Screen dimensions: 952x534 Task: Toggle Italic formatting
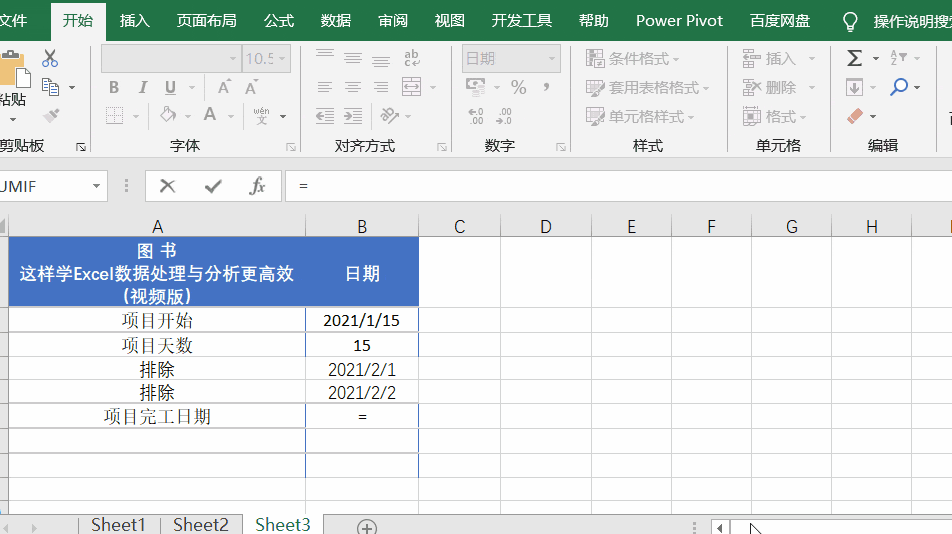pyautogui.click(x=143, y=87)
